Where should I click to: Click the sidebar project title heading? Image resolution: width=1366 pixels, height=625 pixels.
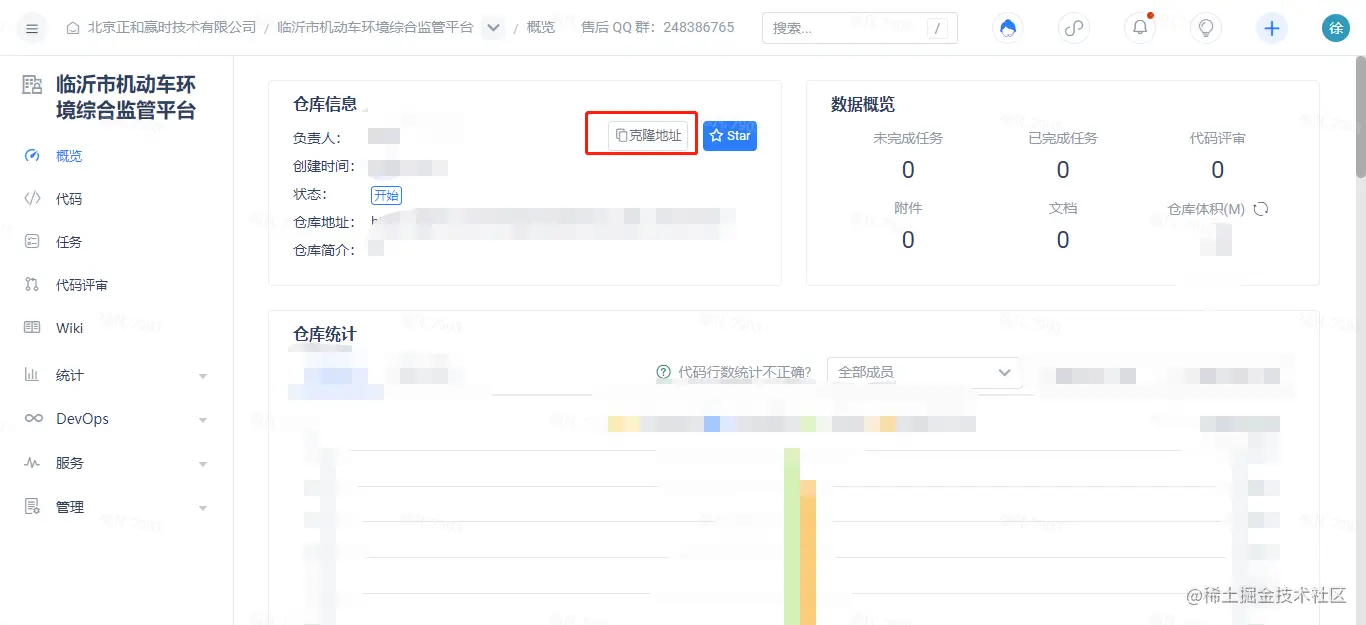point(126,97)
